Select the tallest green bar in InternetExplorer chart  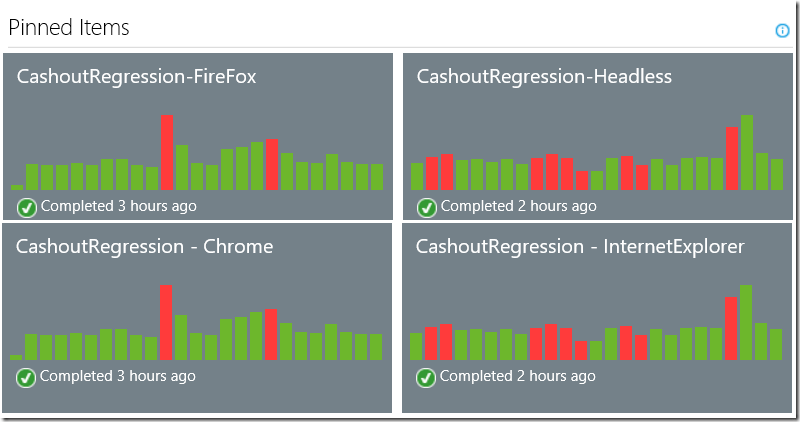(x=746, y=322)
